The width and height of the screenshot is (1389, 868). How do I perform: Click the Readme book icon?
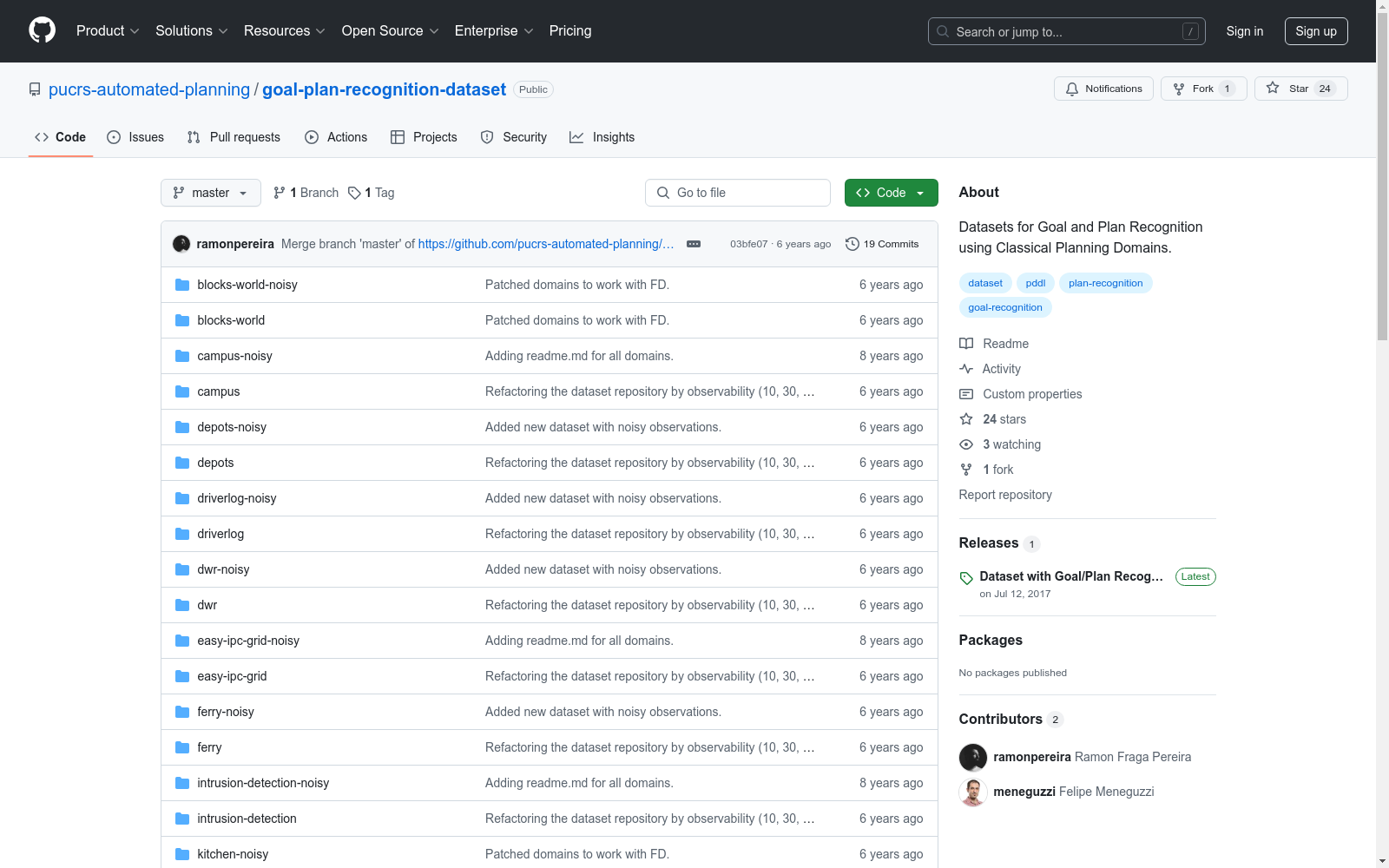(966, 344)
